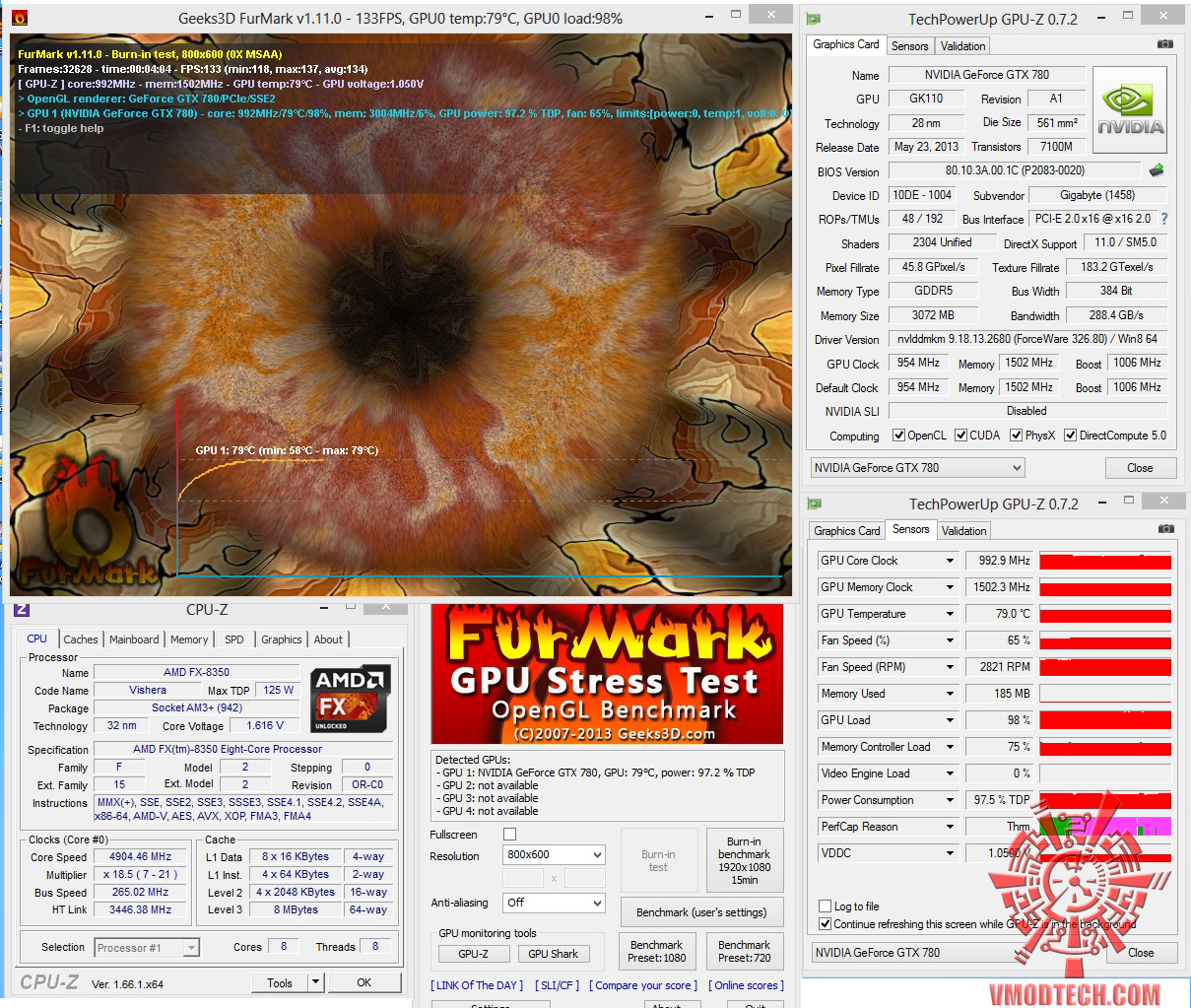Open the Anti-aliasing Off dropdown
The image size is (1191, 1008).
pyautogui.click(x=554, y=903)
